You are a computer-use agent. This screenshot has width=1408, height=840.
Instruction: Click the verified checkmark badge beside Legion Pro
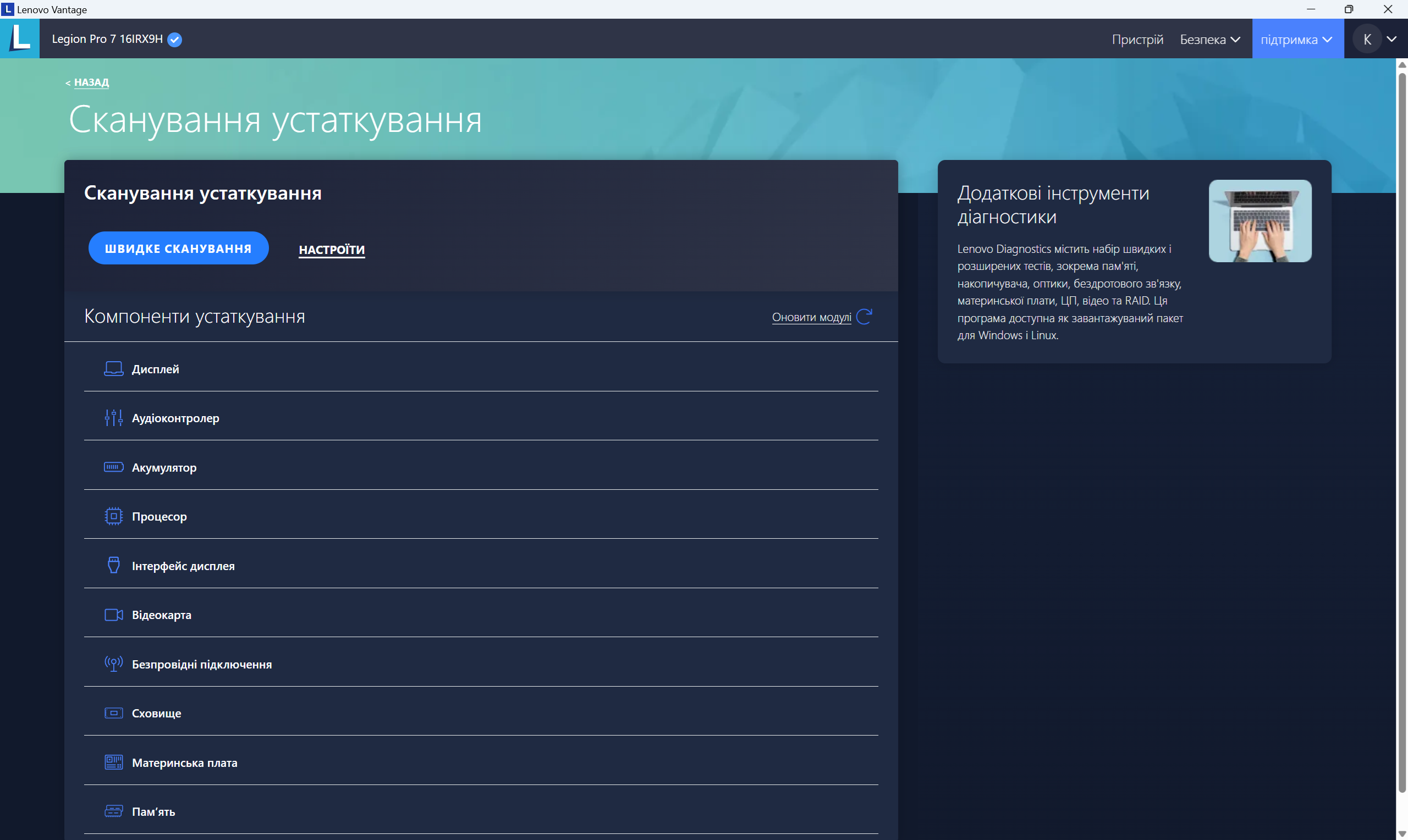tap(175, 39)
